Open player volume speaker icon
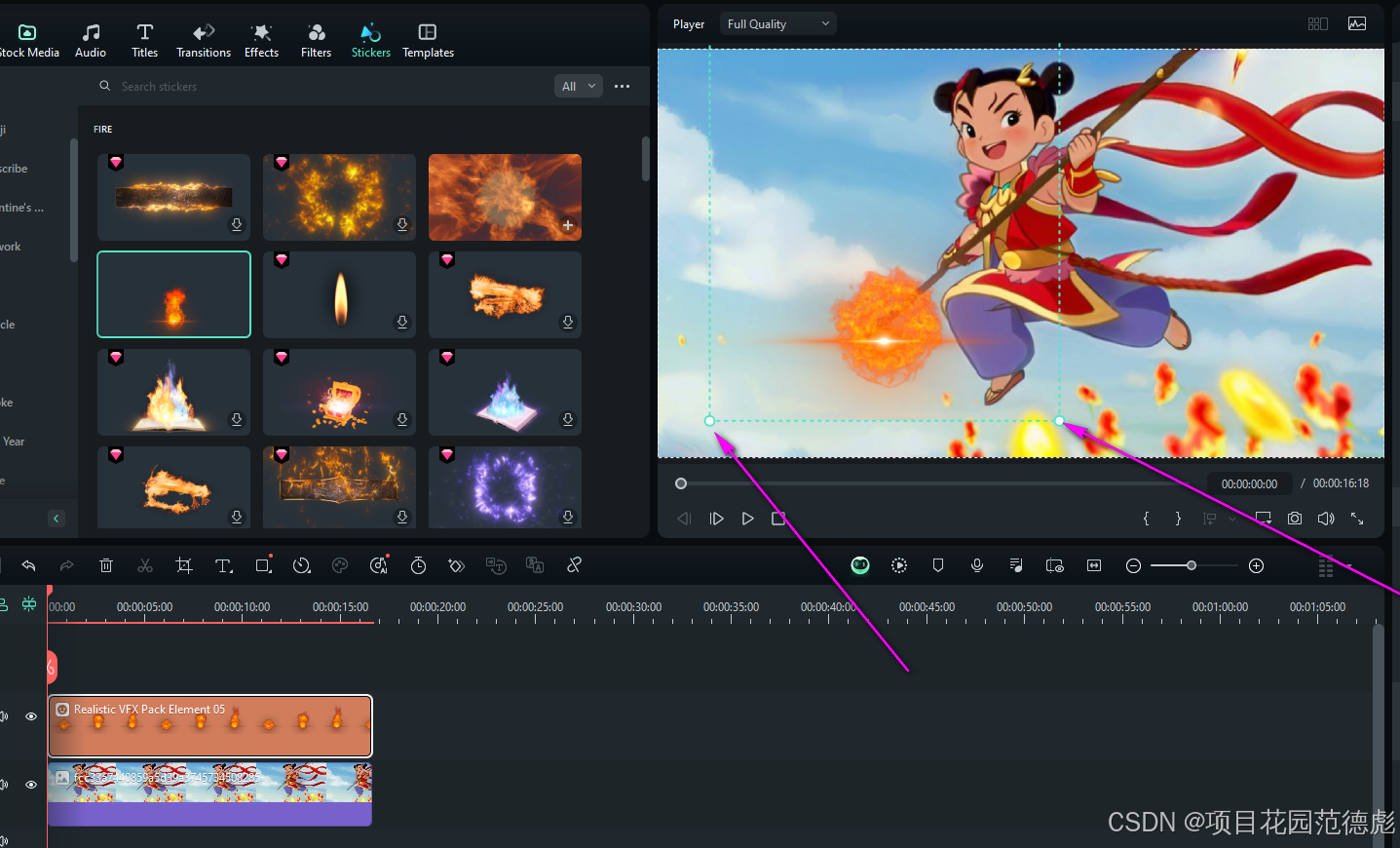Viewport: 1400px width, 848px height. 1326,519
